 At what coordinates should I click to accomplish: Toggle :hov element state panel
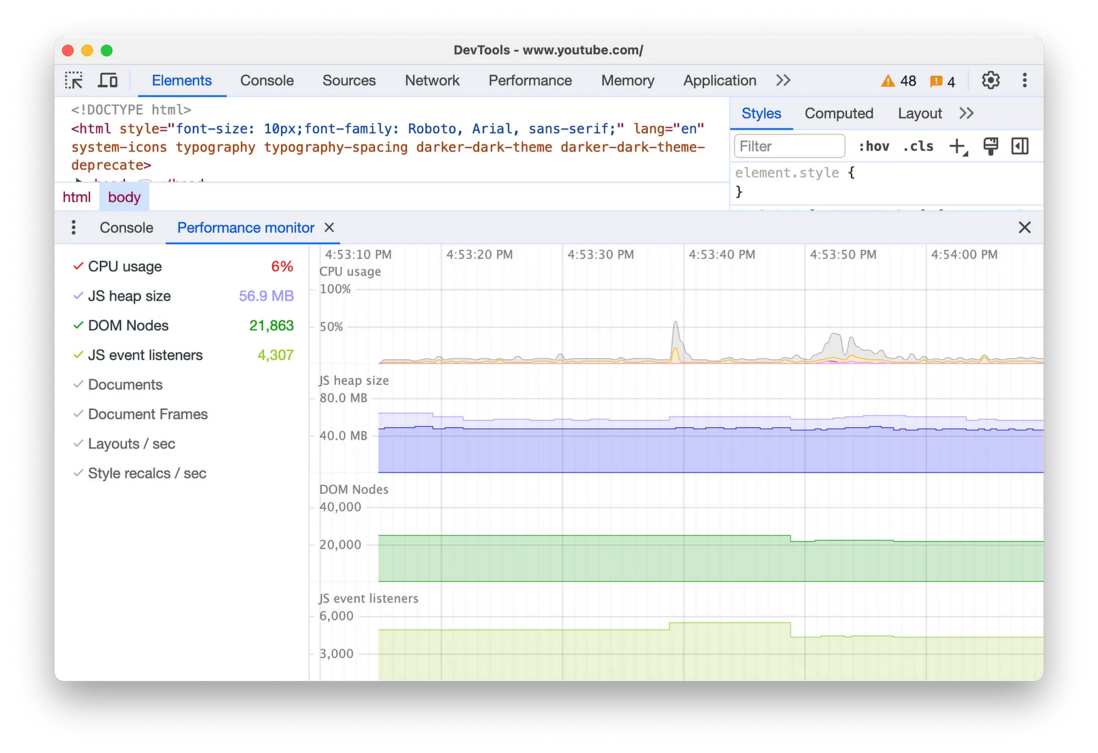pyautogui.click(x=874, y=146)
